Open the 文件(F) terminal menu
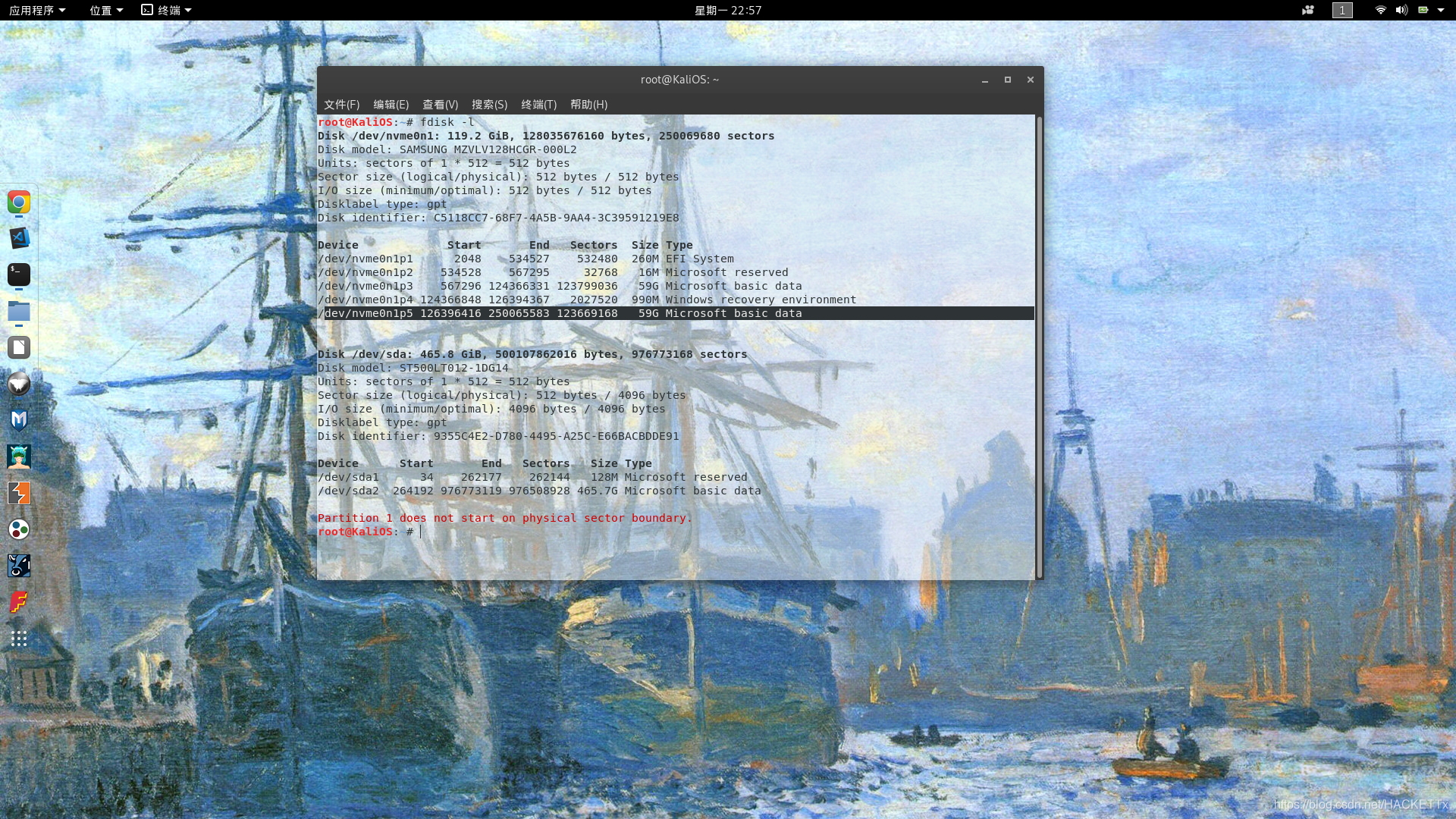1456x819 pixels. click(341, 105)
